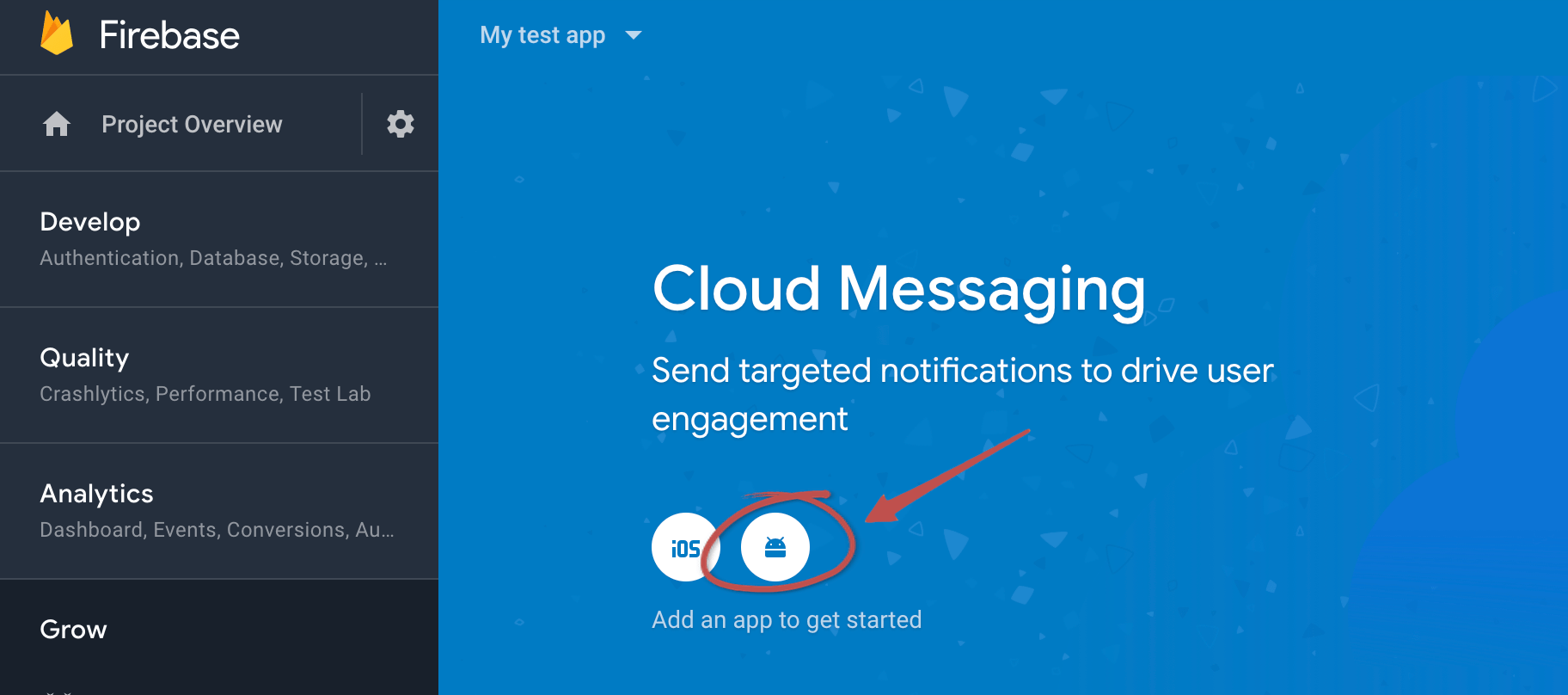This screenshot has width=1568, height=695.
Task: Click the home icon beside Project Overview
Action: coord(57,125)
